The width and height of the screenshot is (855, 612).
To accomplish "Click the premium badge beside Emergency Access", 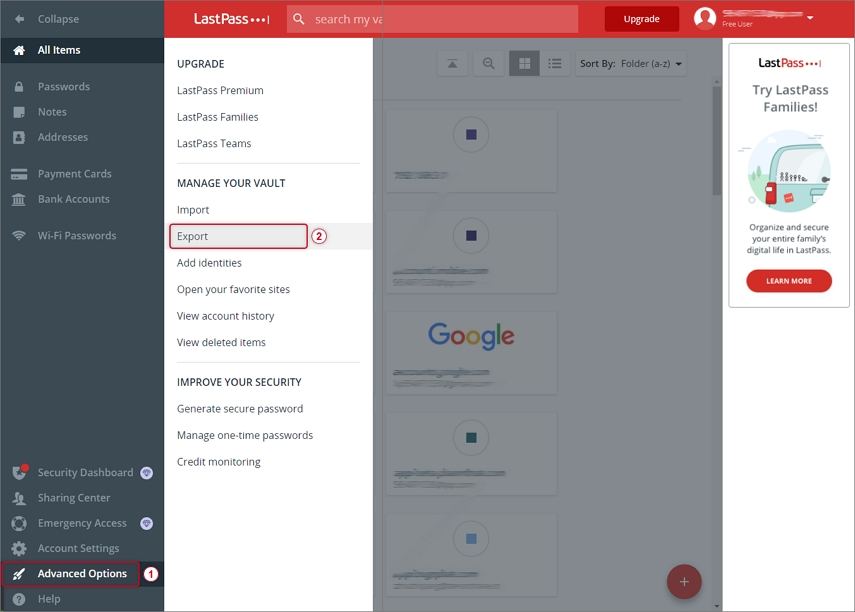I will 146,524.
